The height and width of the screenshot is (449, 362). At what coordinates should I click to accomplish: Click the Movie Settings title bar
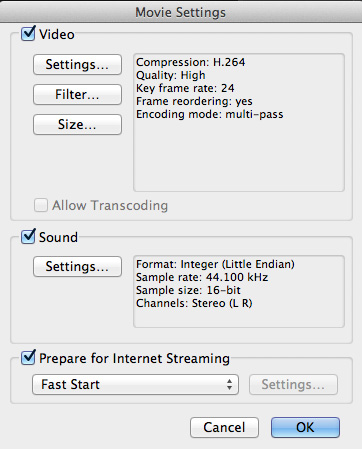click(181, 12)
